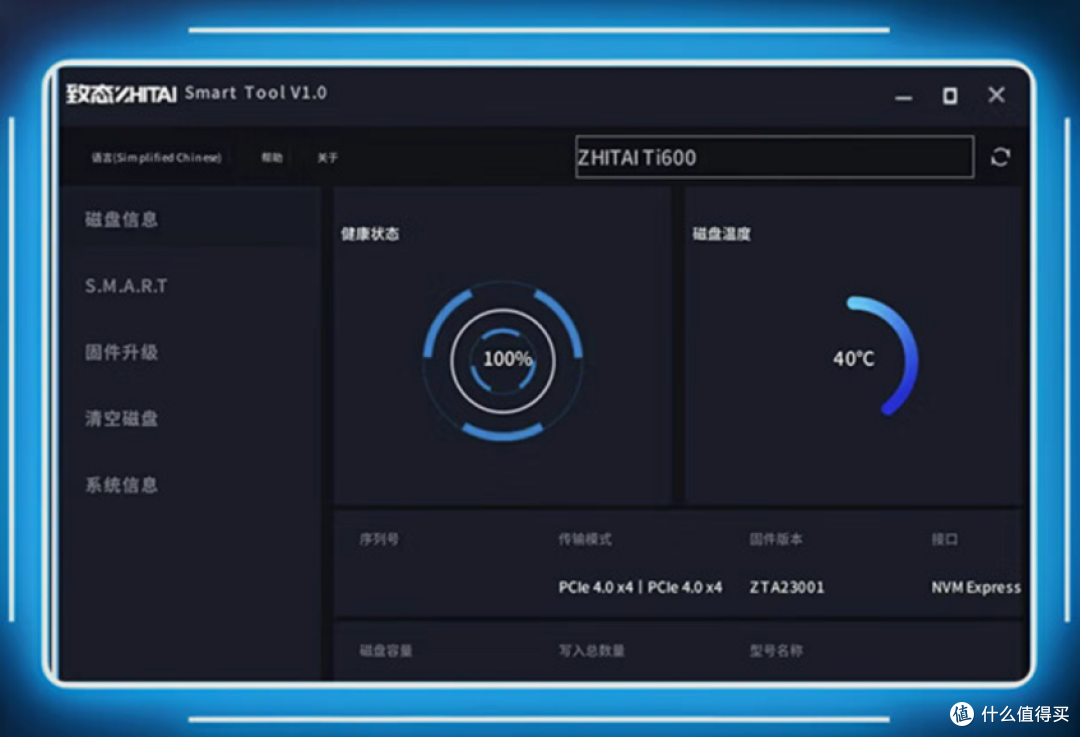Click the 写入总数量 total written label
The height and width of the screenshot is (737, 1080).
(x=592, y=651)
